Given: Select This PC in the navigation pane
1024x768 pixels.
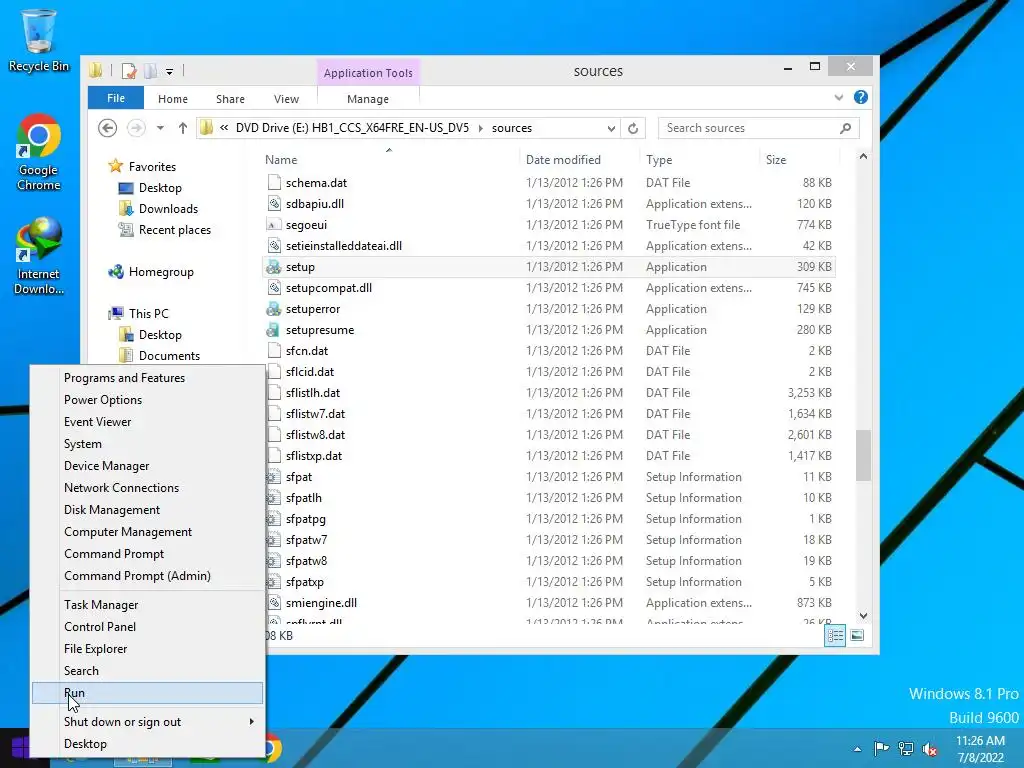Looking at the screenshot, I should 148,313.
